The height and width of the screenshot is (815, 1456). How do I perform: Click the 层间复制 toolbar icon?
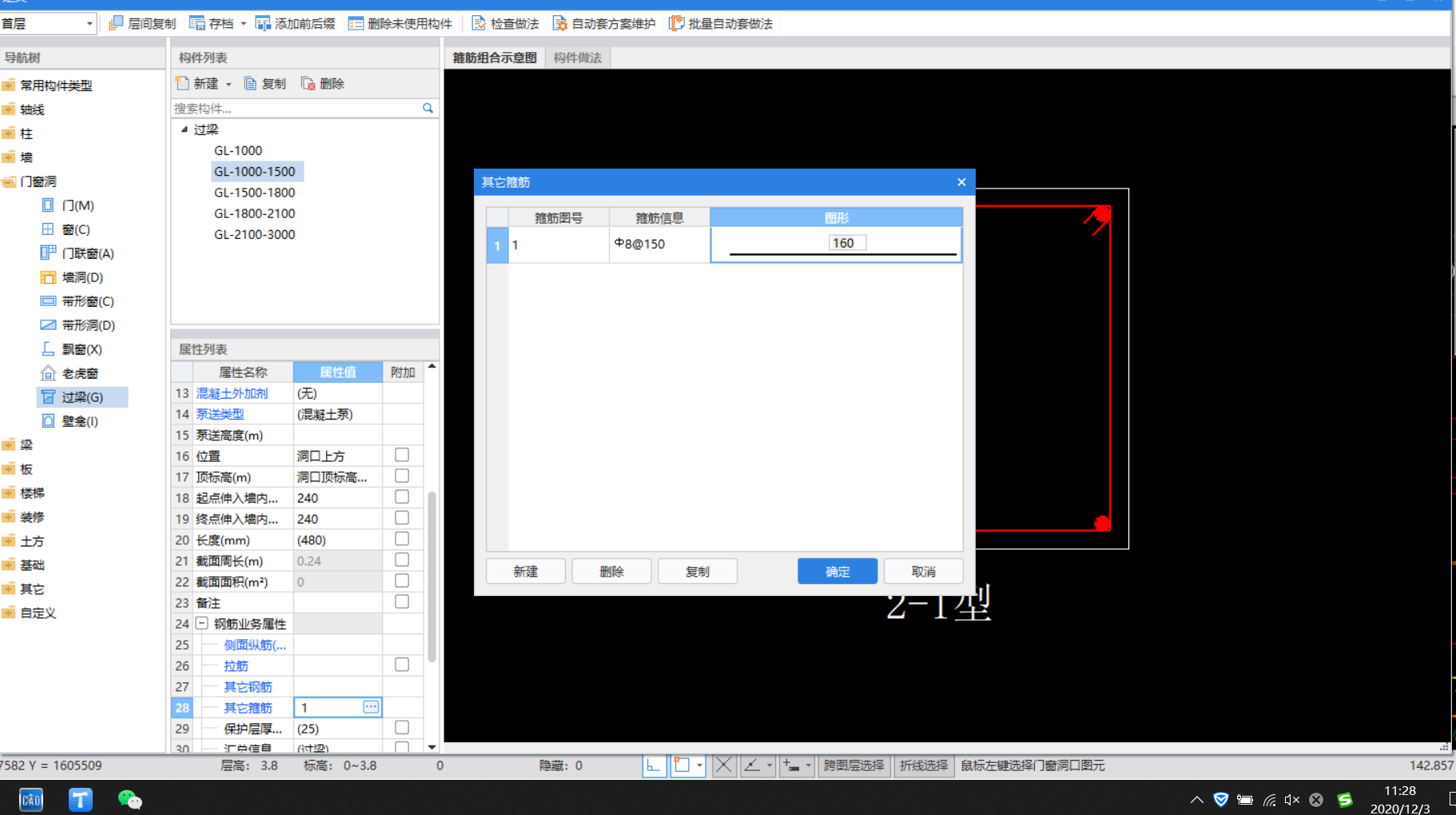click(116, 23)
